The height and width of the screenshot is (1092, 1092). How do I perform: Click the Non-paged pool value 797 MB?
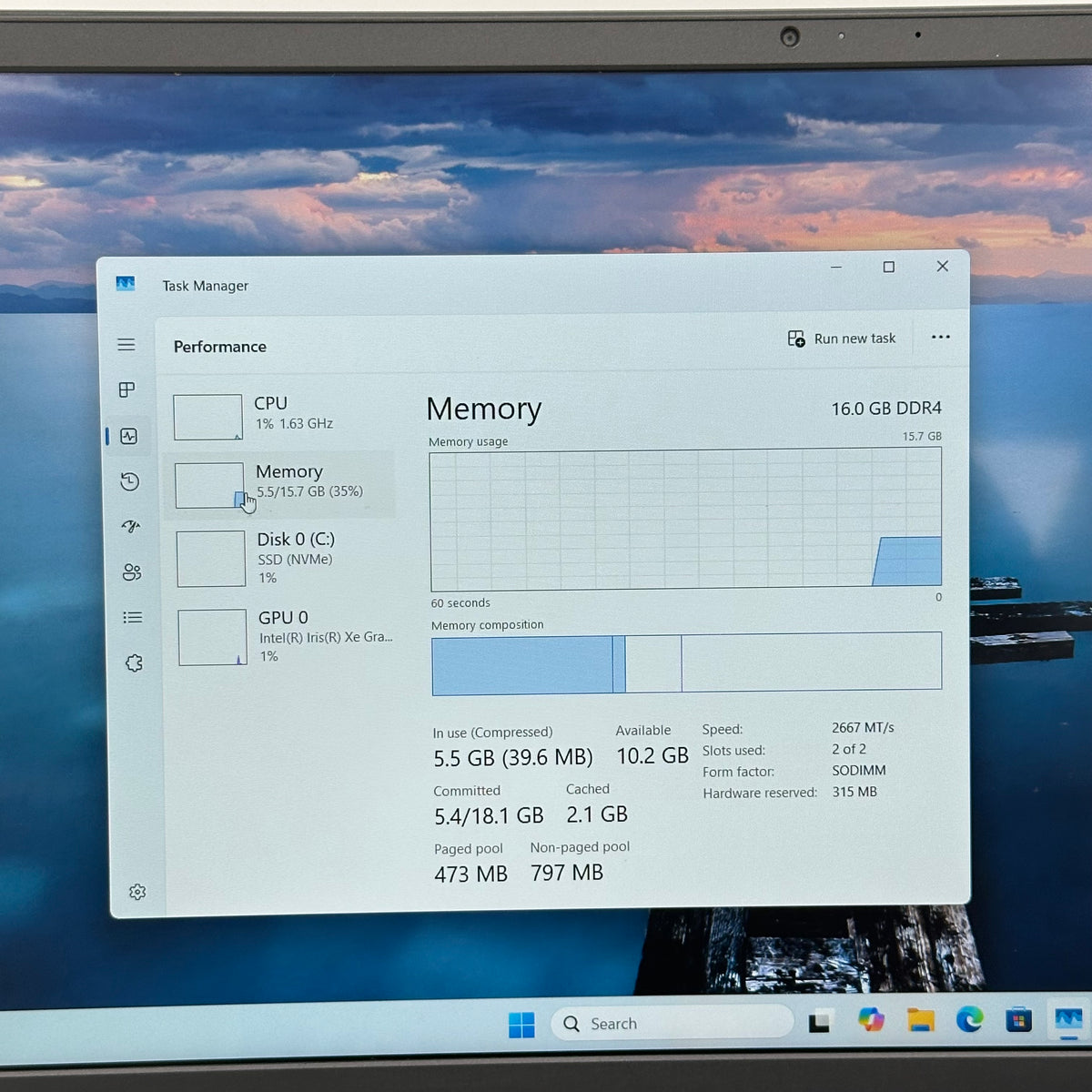tap(567, 873)
